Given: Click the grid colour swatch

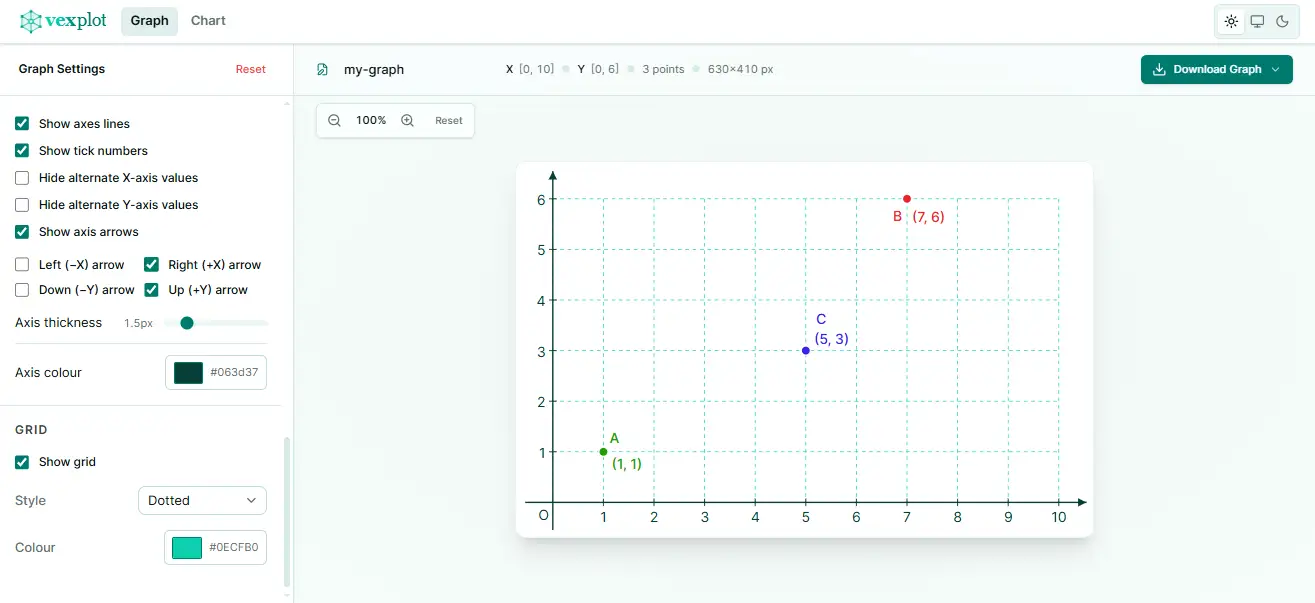Looking at the screenshot, I should (187, 548).
